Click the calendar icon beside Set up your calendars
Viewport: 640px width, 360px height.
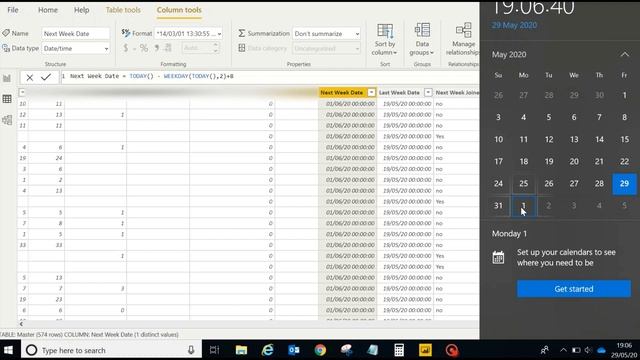click(x=498, y=258)
